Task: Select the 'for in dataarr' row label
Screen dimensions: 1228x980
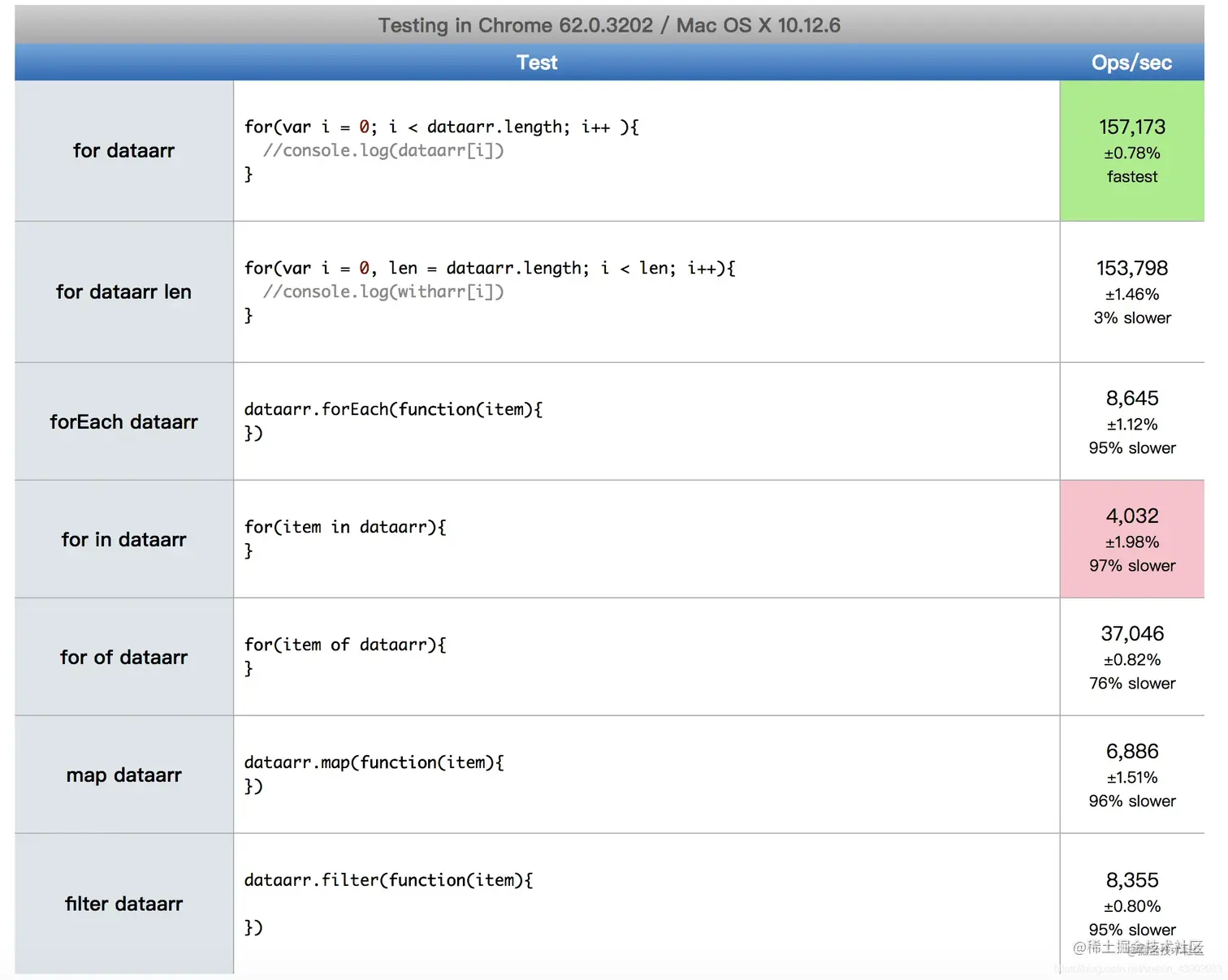Action: pos(123,539)
